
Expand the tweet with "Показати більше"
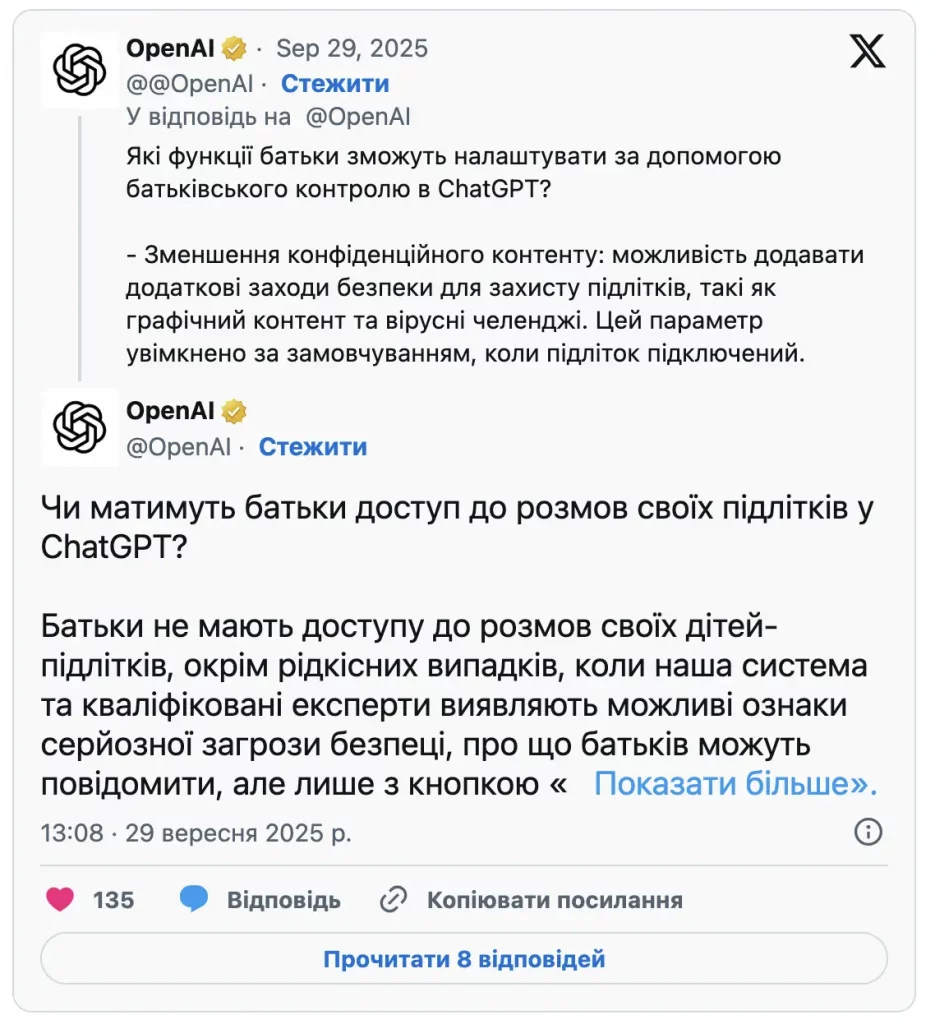(735, 784)
